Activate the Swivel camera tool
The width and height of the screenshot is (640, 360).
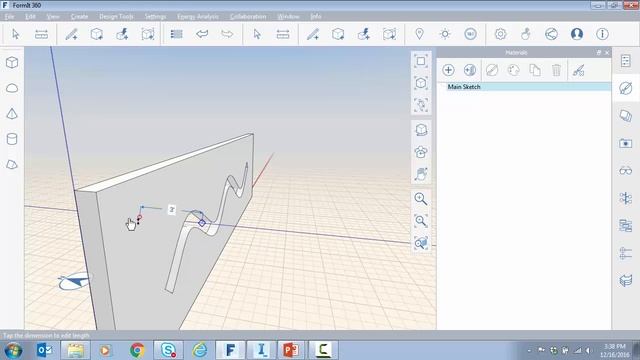pyautogui.click(x=421, y=152)
